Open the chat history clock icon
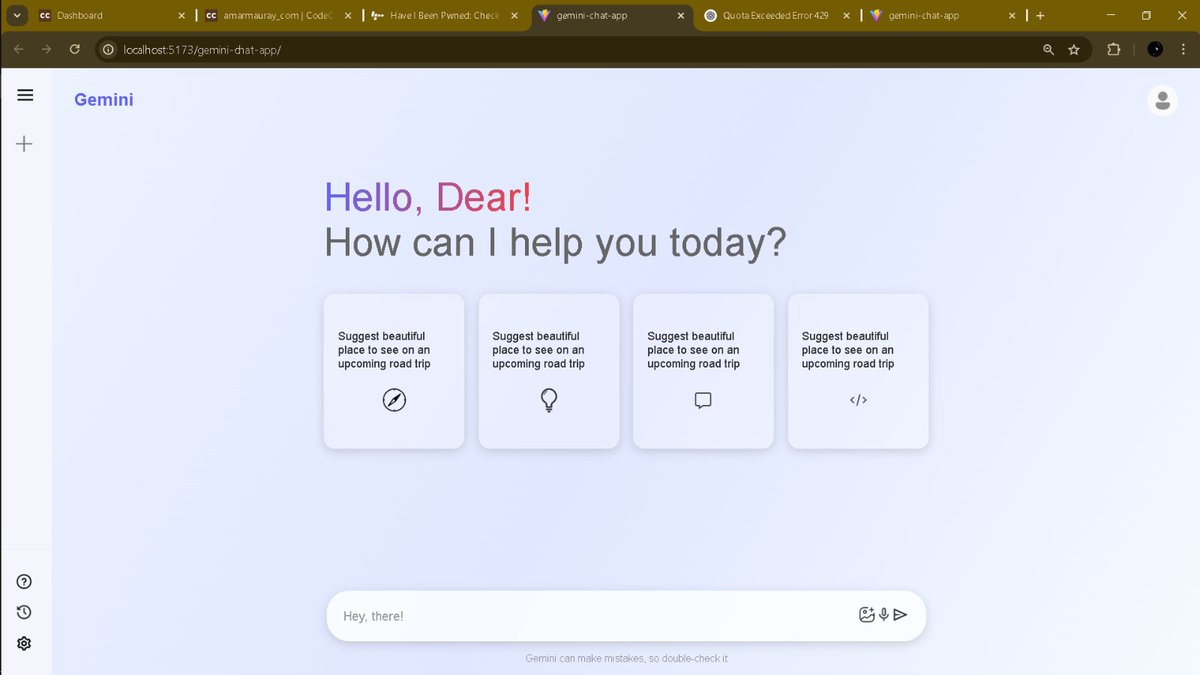 [x=25, y=612]
